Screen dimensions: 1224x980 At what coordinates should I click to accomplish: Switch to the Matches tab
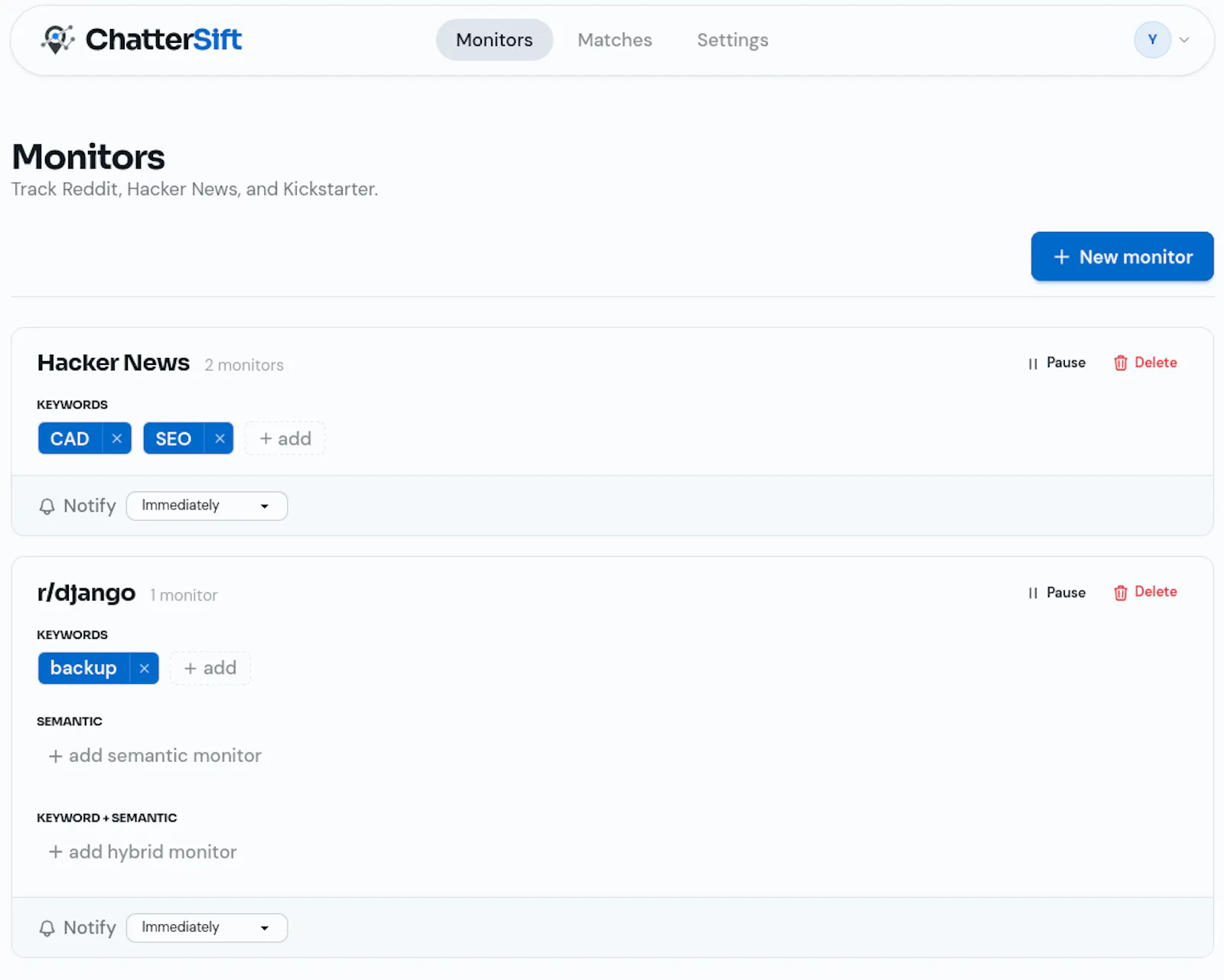pyautogui.click(x=614, y=40)
